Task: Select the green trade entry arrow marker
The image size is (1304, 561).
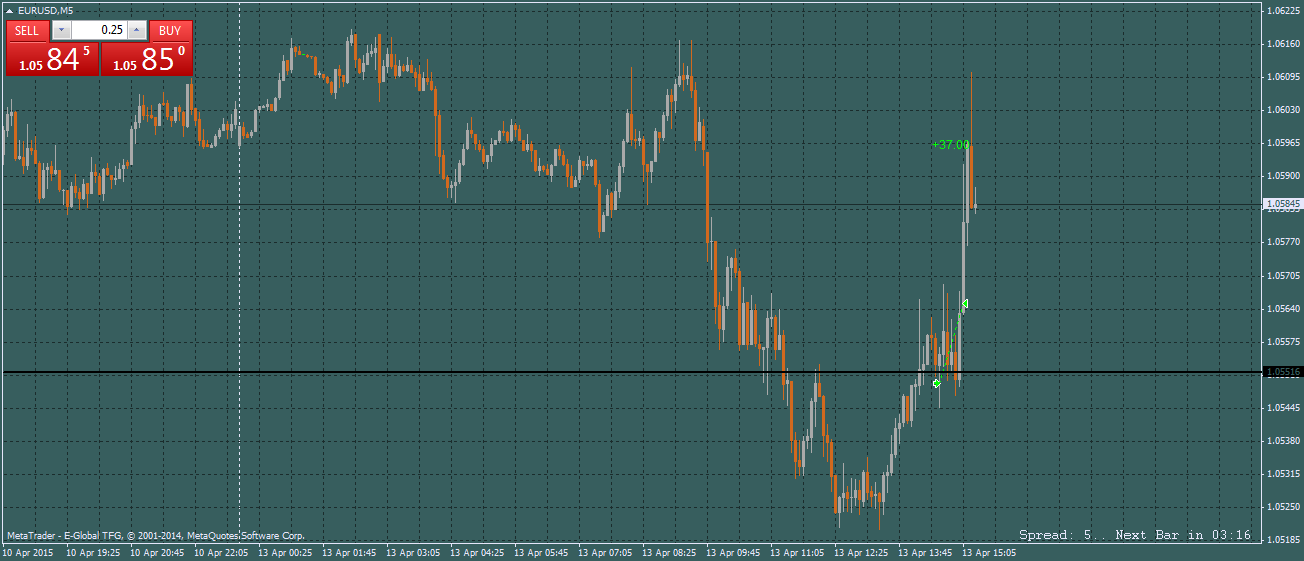Action: (x=937, y=383)
